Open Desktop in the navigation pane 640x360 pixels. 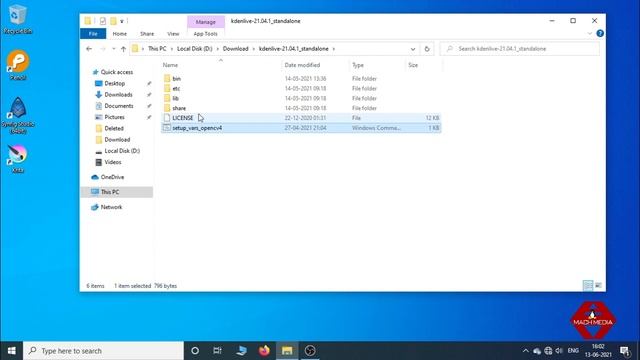pyautogui.click(x=114, y=83)
